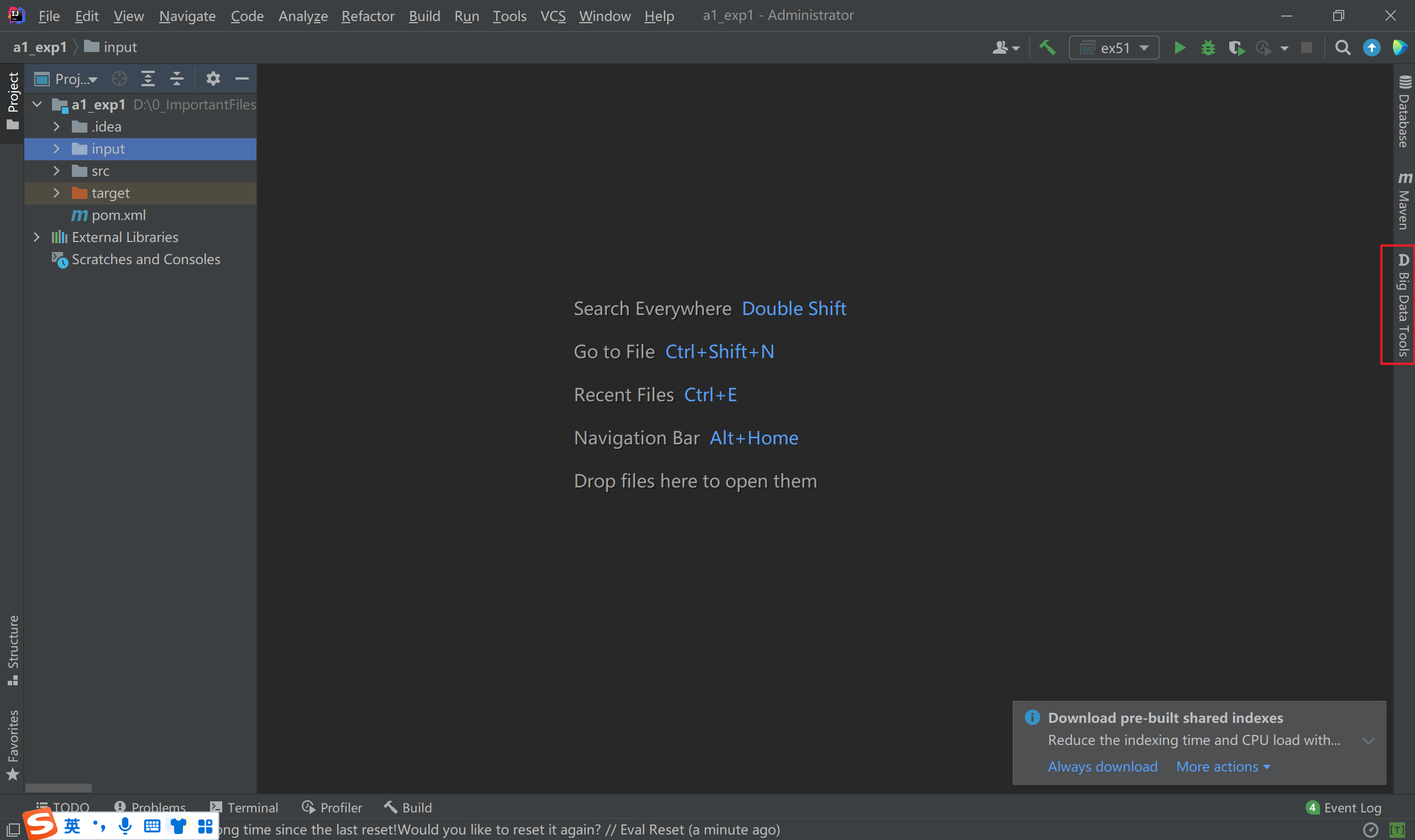Click the Always download link

click(1102, 767)
